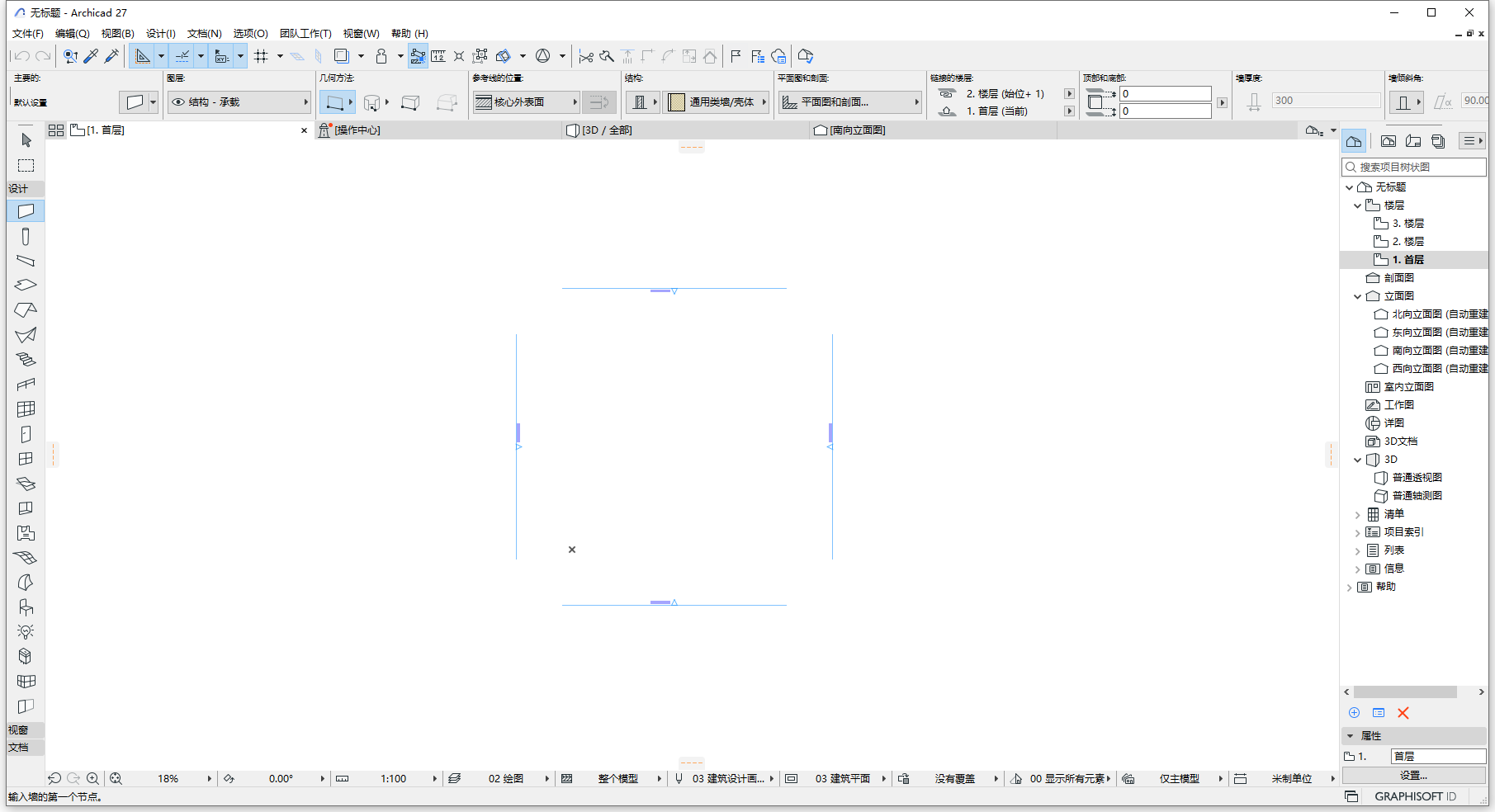Select the Stair tool

[x=26, y=359]
